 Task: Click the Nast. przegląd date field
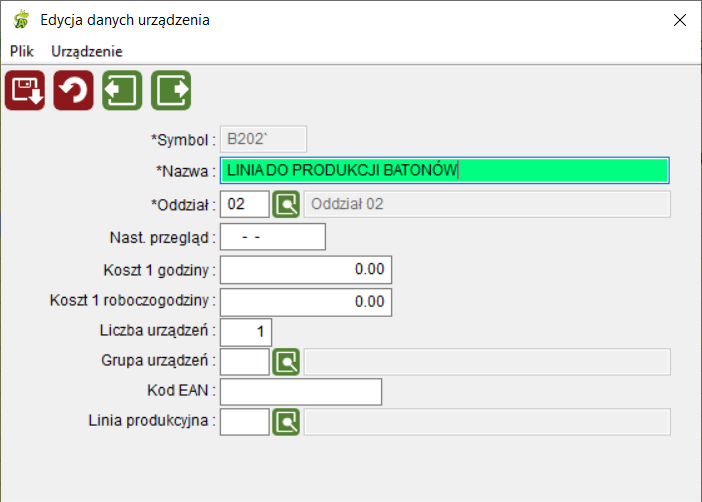tap(273, 237)
